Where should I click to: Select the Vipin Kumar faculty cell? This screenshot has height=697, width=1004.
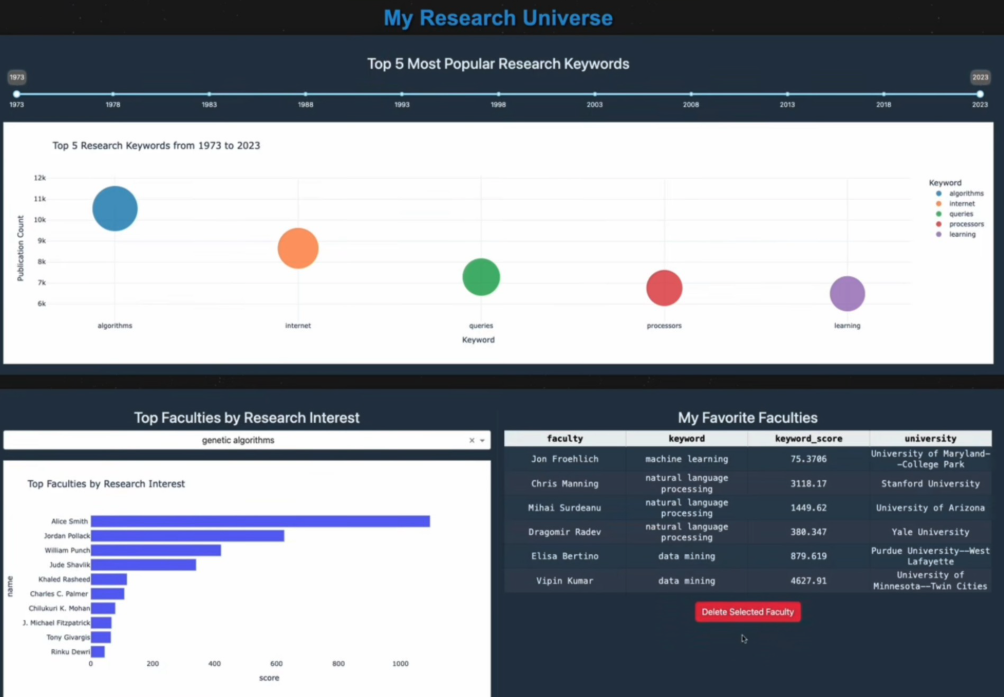[x=565, y=581]
